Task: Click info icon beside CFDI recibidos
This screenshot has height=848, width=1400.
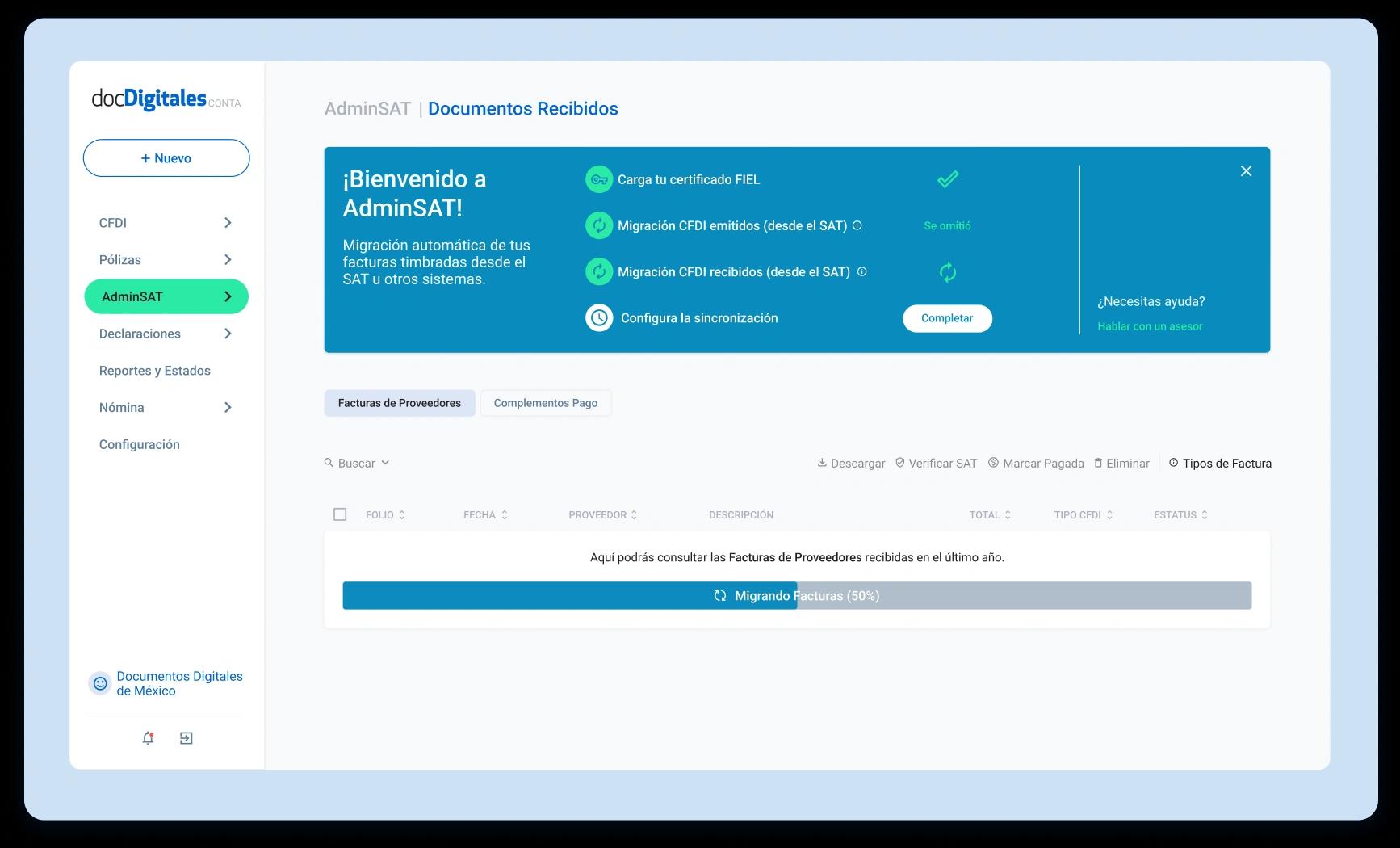Action: pos(861,271)
